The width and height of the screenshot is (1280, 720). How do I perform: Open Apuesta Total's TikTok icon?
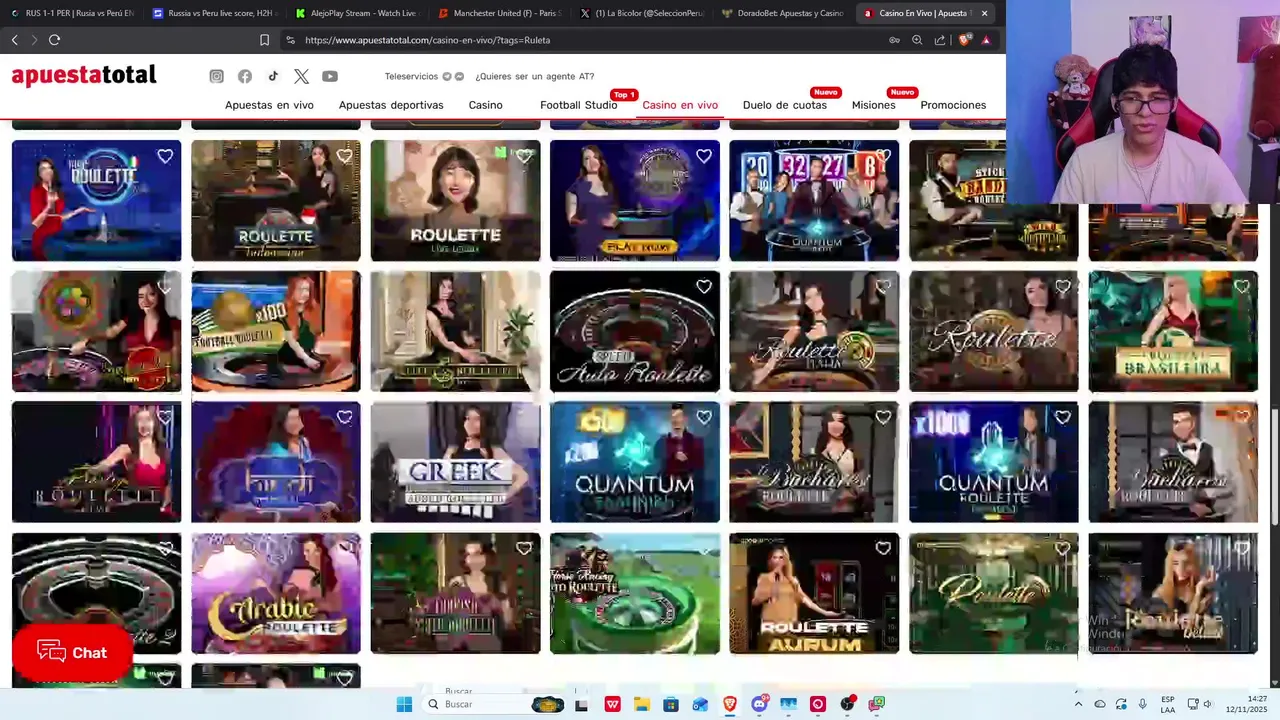pos(273,76)
